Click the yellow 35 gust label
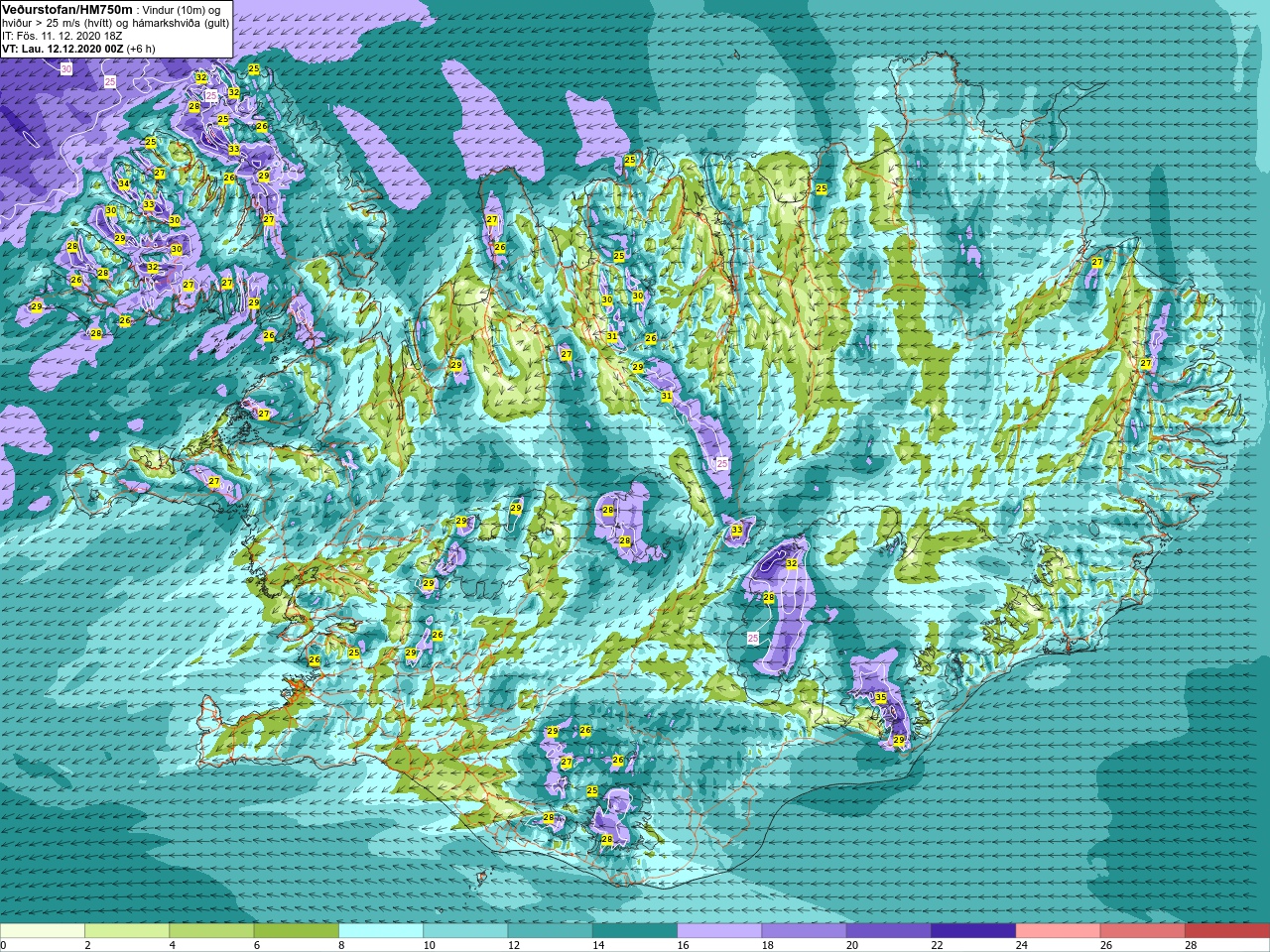 point(881,698)
